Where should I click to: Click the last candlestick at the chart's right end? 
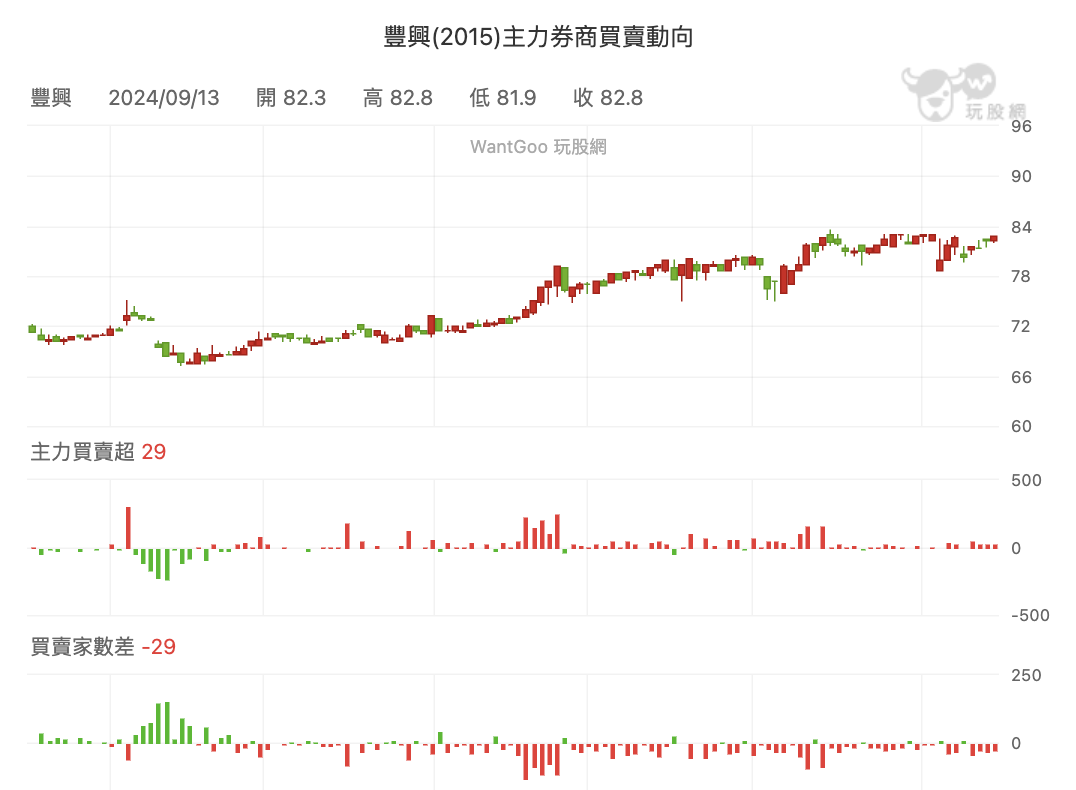coord(994,238)
